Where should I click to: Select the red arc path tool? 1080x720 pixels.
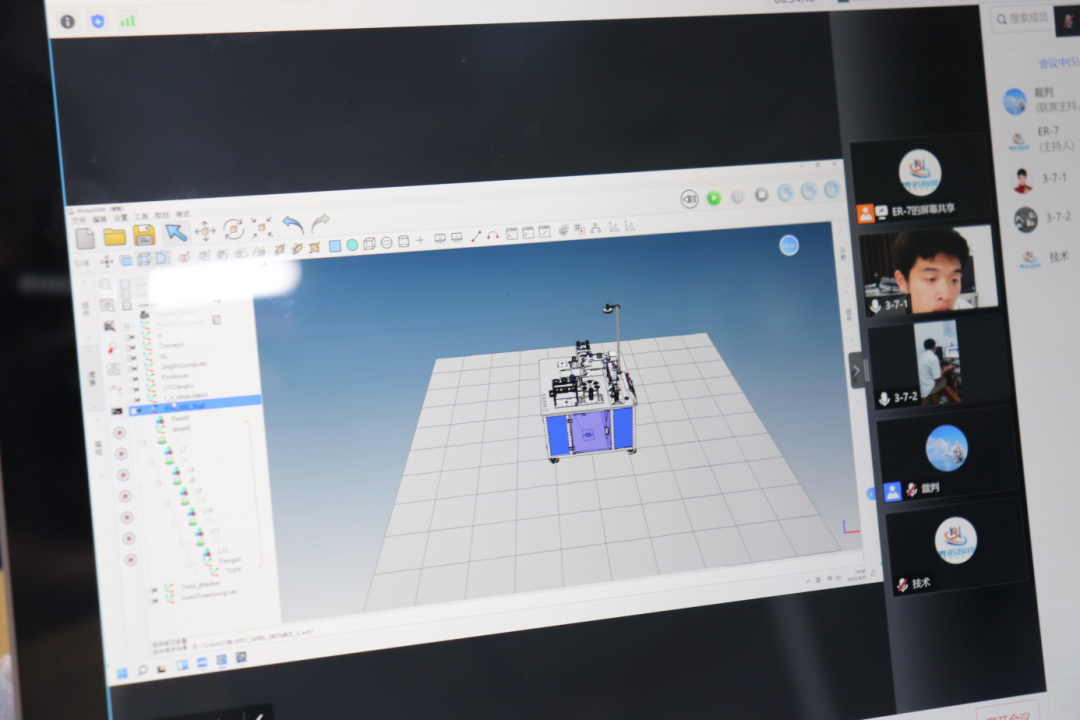pyautogui.click(x=492, y=235)
